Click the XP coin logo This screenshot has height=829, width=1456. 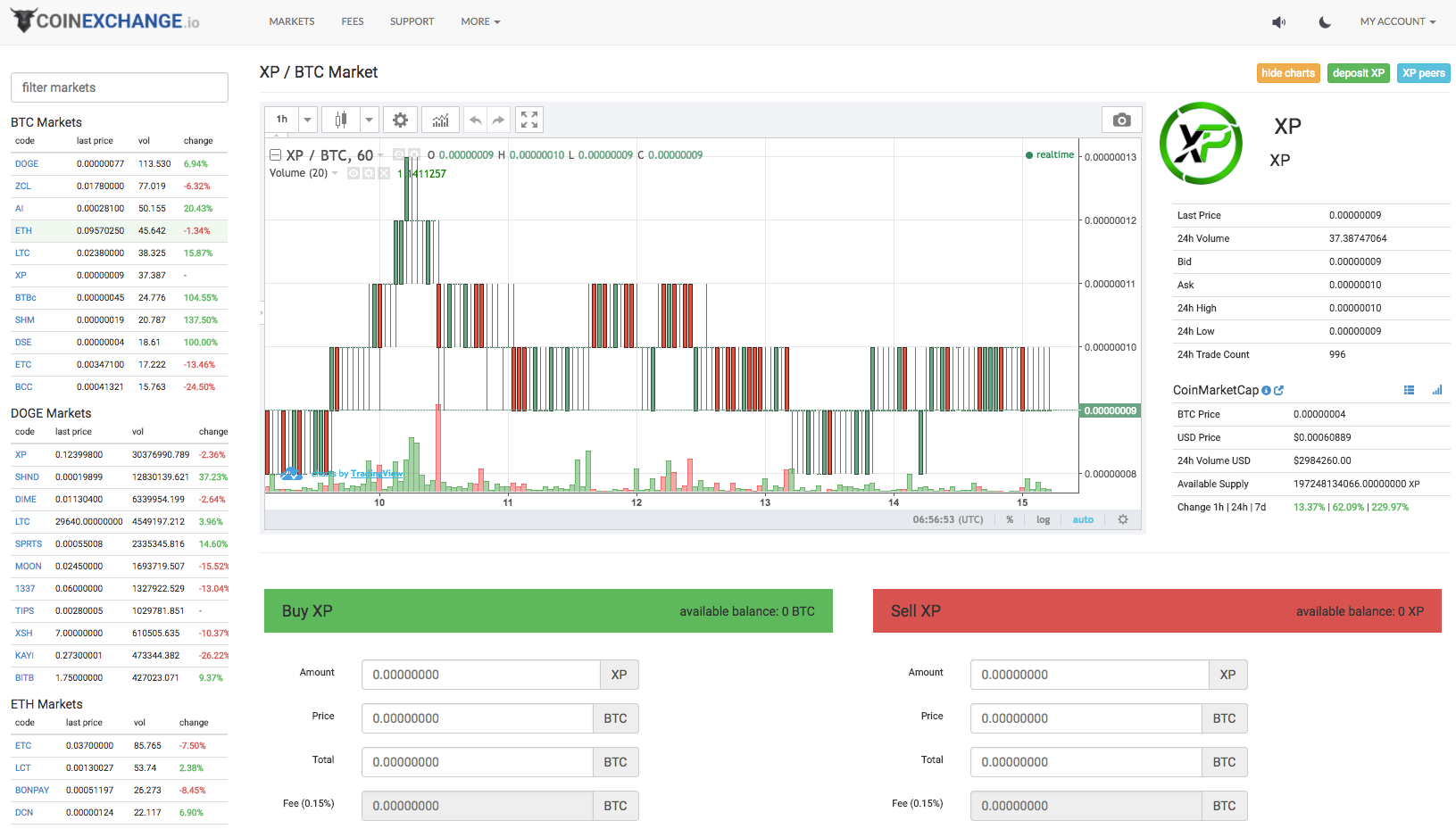pos(1201,143)
